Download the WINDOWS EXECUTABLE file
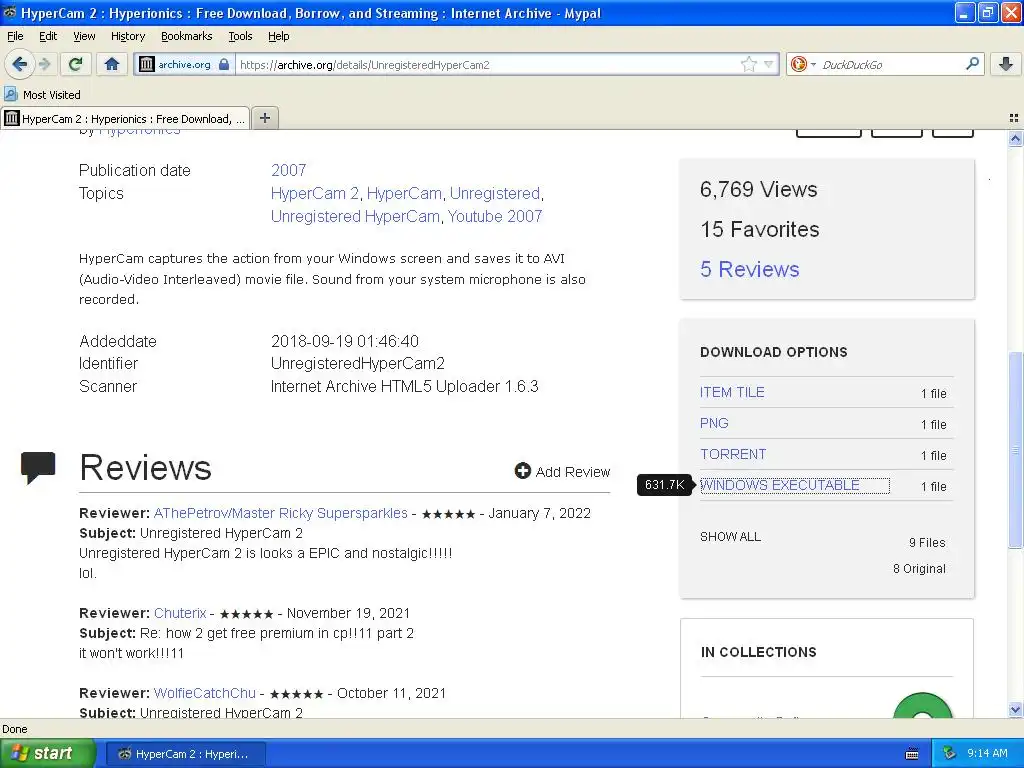The image size is (1024, 768). [x=780, y=485]
